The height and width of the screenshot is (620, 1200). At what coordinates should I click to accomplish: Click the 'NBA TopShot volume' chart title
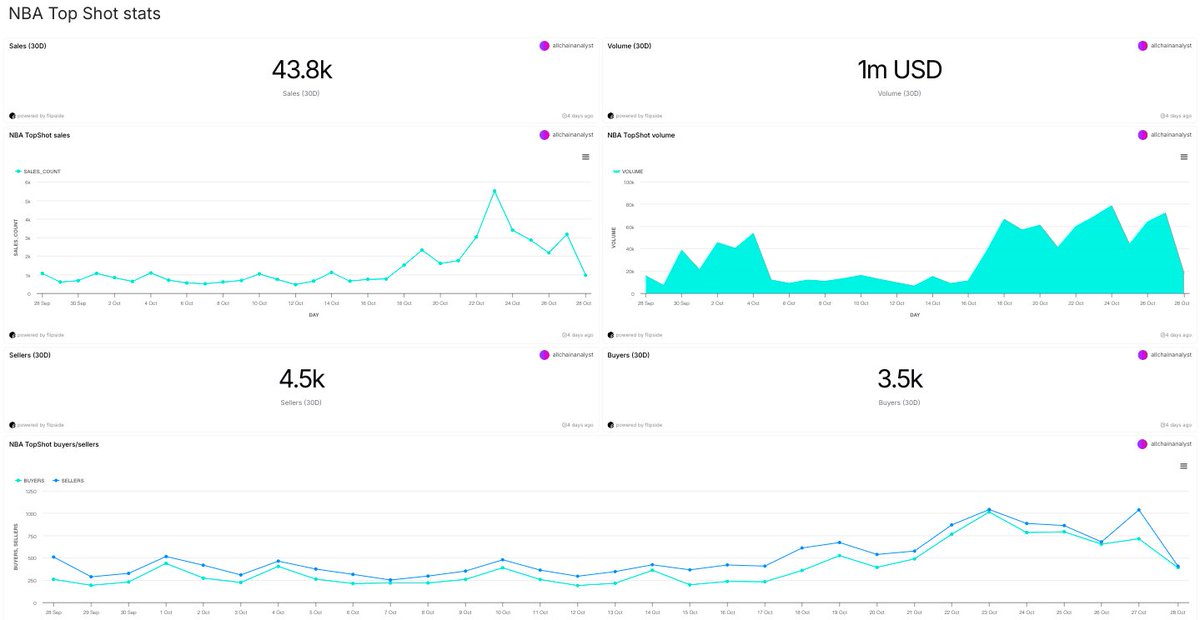pos(641,135)
